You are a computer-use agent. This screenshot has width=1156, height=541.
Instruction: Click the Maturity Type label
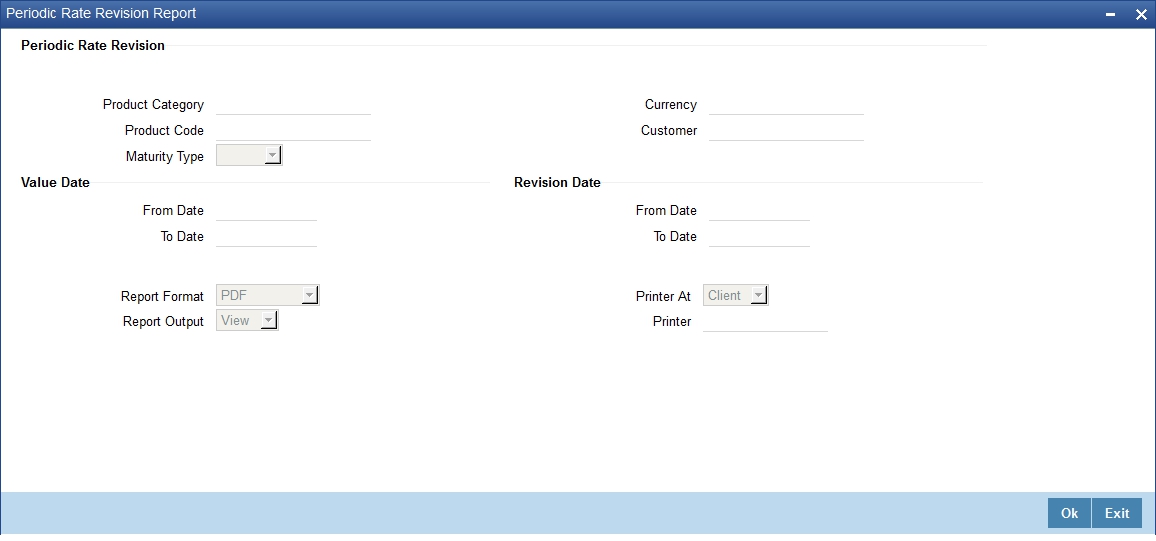(x=165, y=156)
